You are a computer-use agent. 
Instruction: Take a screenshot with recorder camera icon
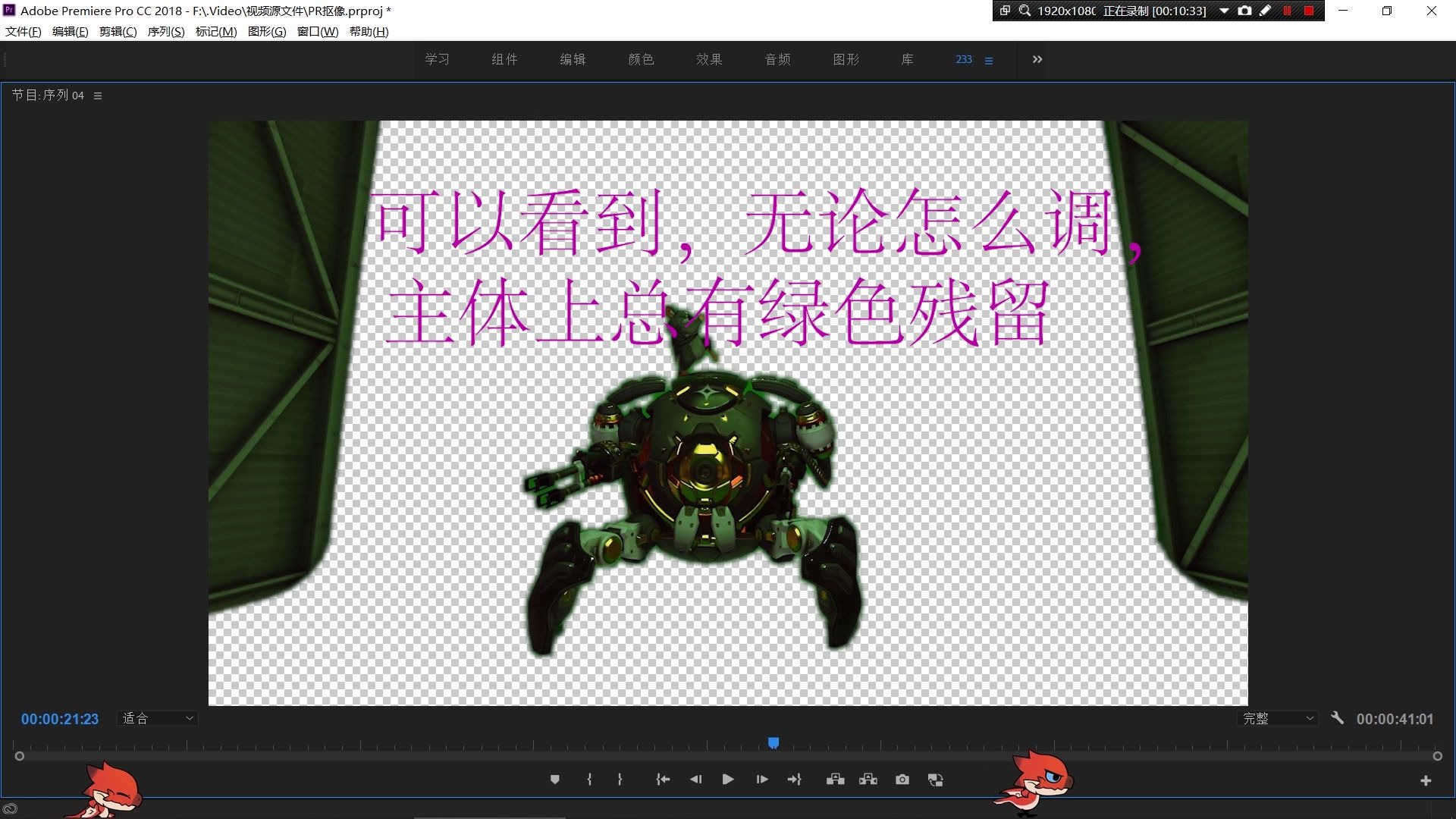point(1244,11)
